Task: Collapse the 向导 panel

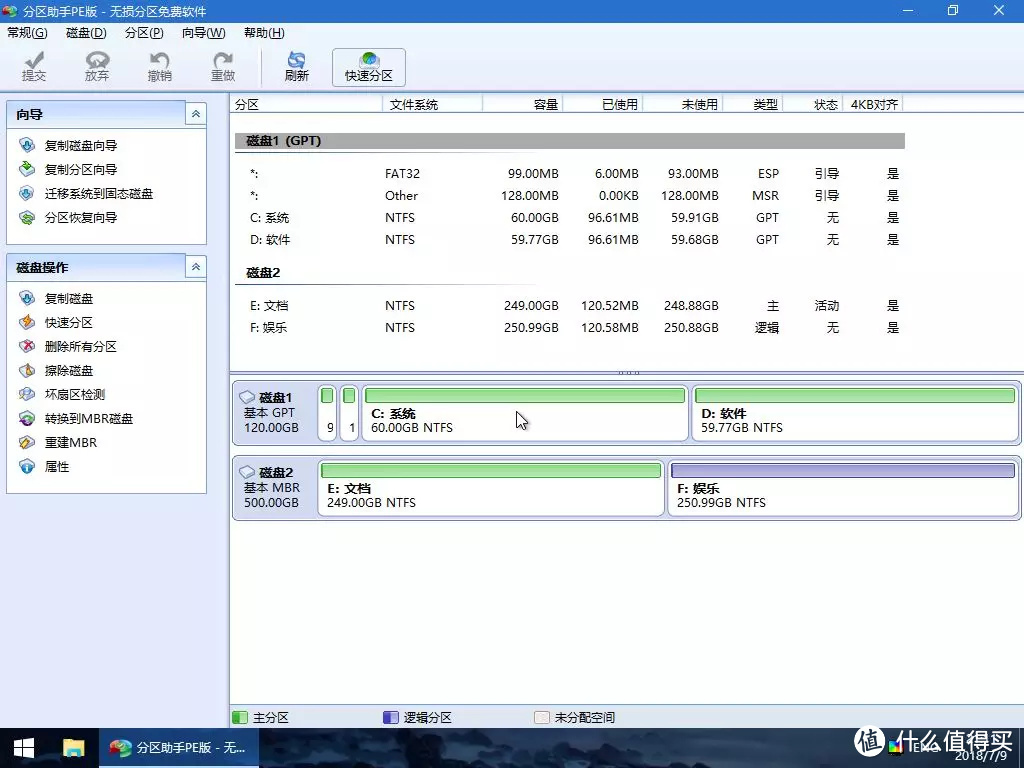Action: point(195,113)
